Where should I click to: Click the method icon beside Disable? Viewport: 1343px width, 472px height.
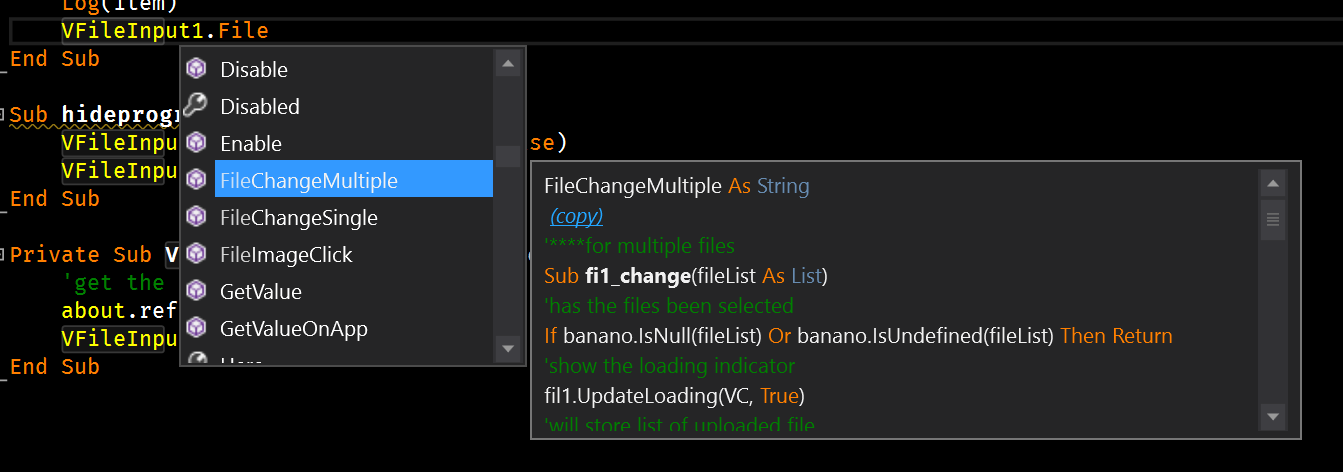point(196,69)
